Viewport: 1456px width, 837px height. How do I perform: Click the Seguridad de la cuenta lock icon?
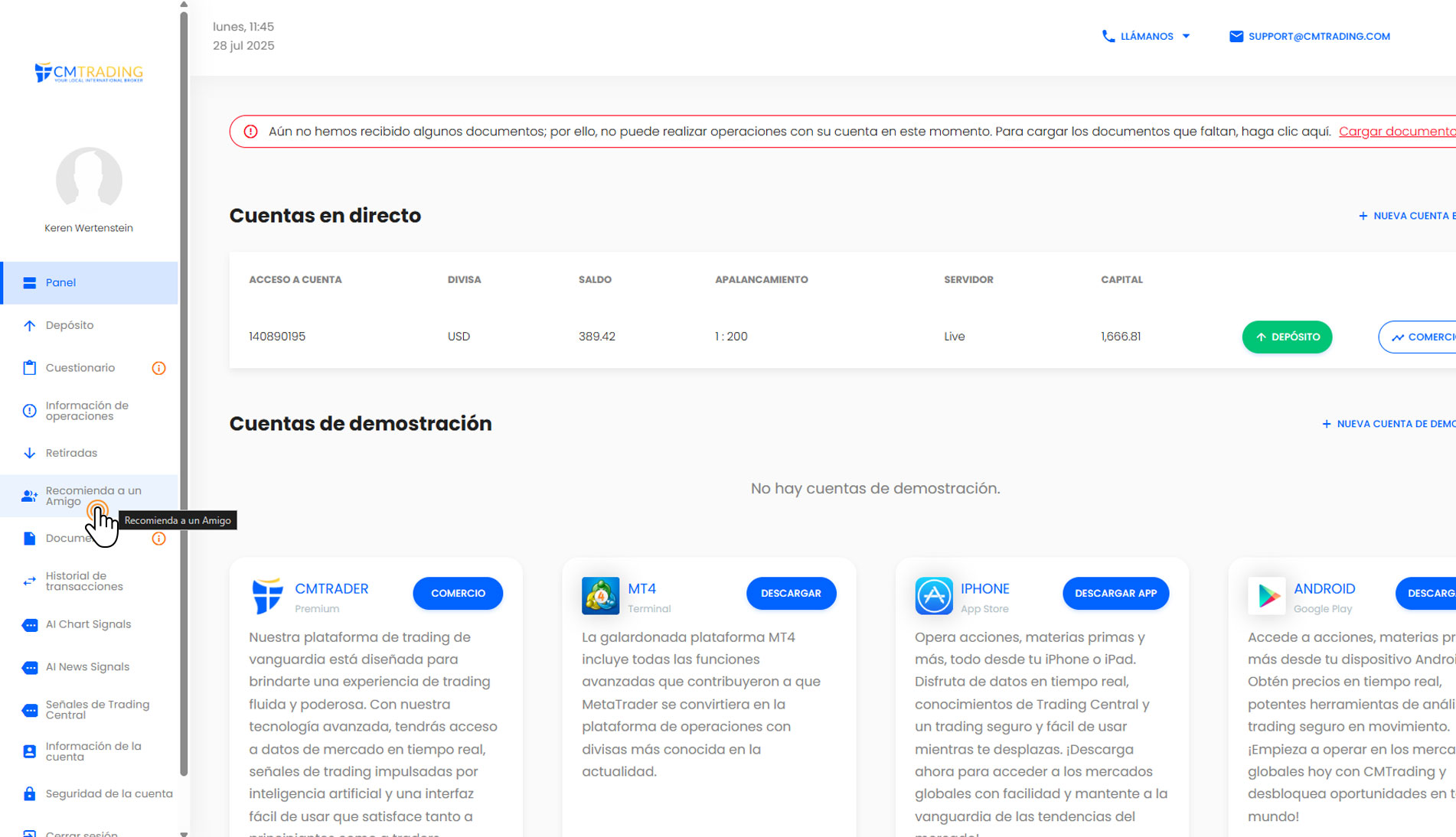coord(30,794)
